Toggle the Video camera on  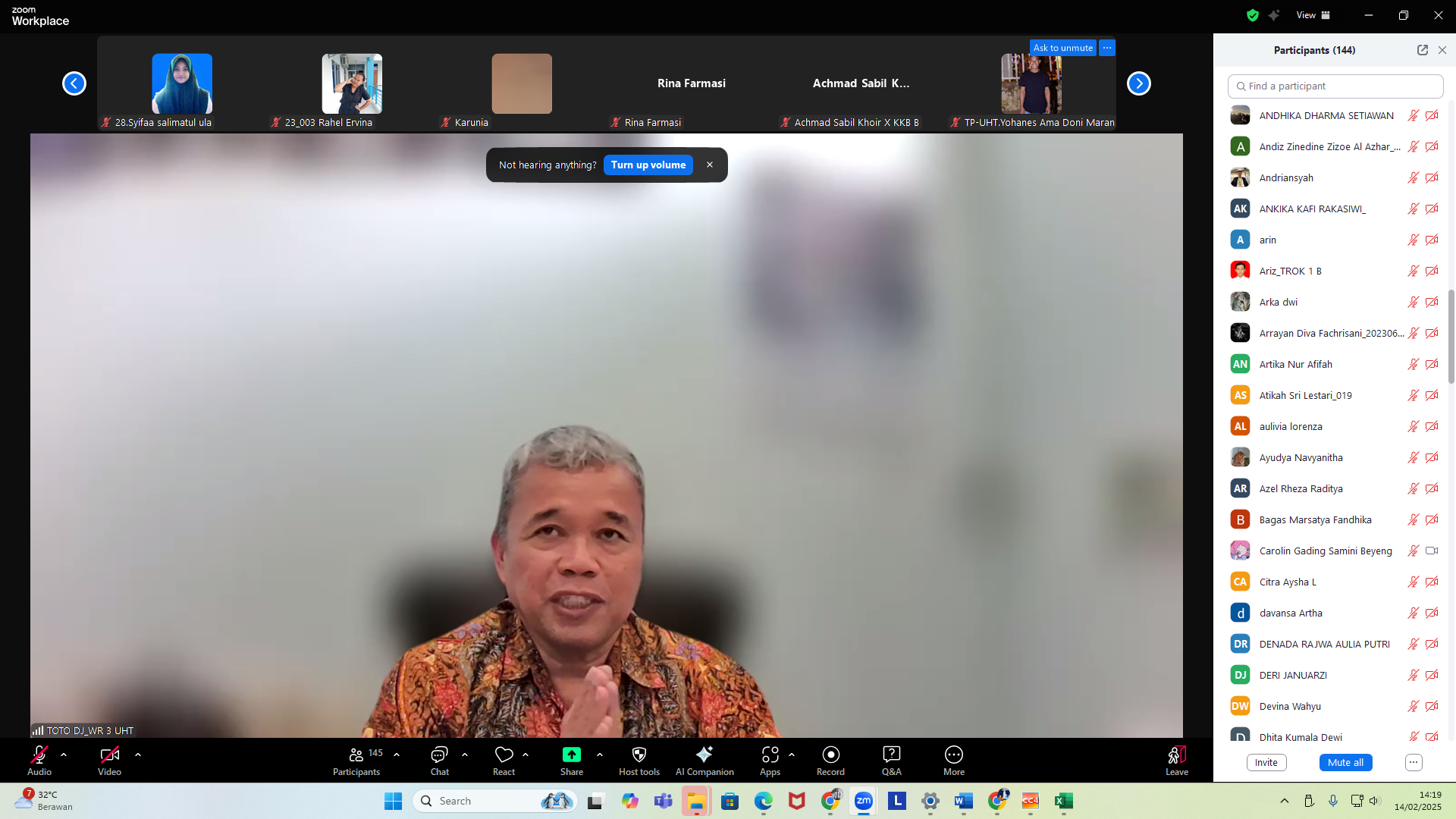[x=109, y=755]
